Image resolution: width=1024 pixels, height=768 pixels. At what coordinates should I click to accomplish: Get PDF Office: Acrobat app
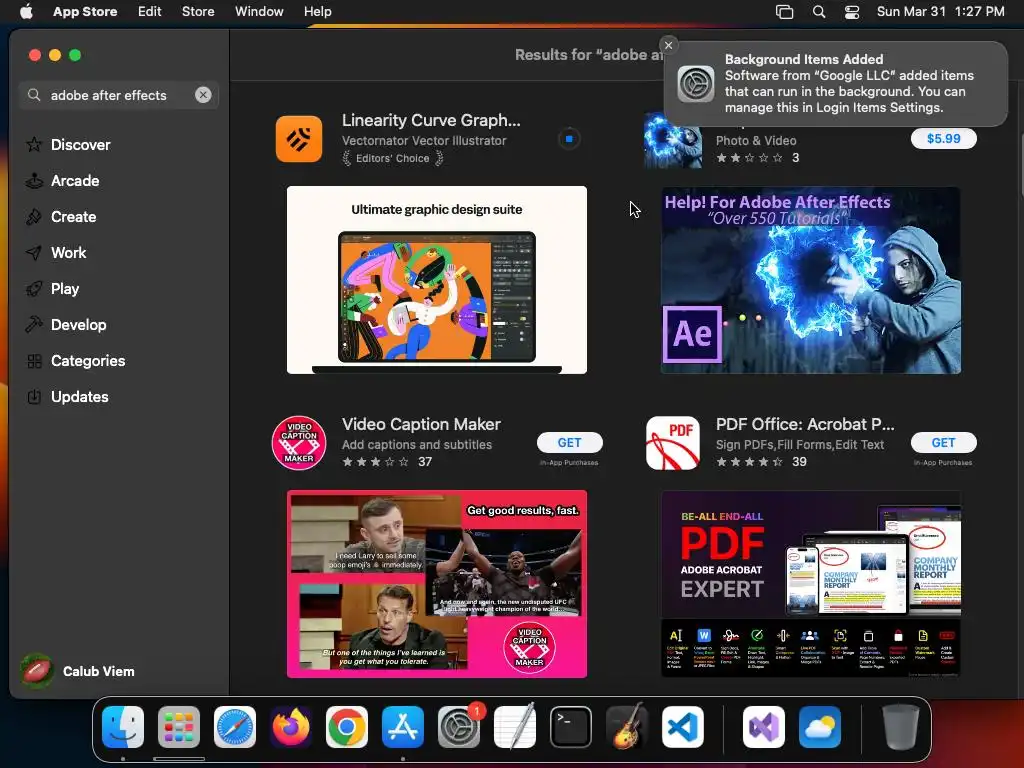pos(943,442)
